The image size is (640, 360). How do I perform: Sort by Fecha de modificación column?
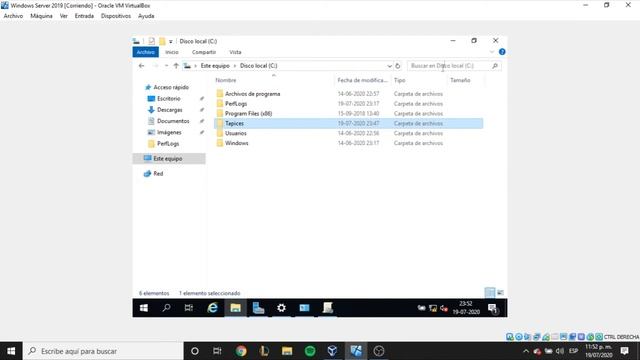(362, 80)
